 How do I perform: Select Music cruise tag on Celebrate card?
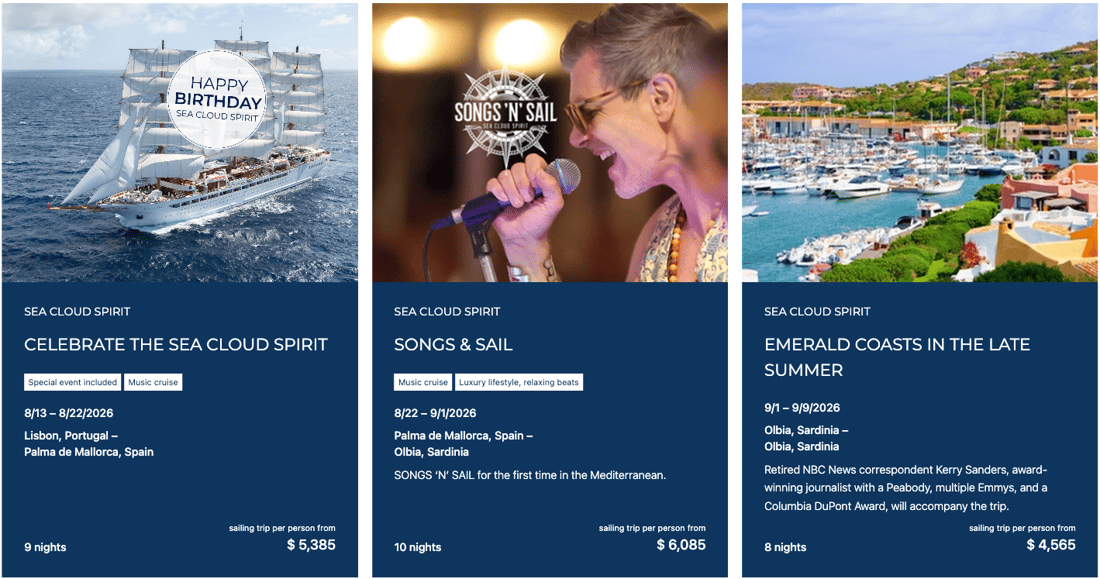click(x=153, y=382)
